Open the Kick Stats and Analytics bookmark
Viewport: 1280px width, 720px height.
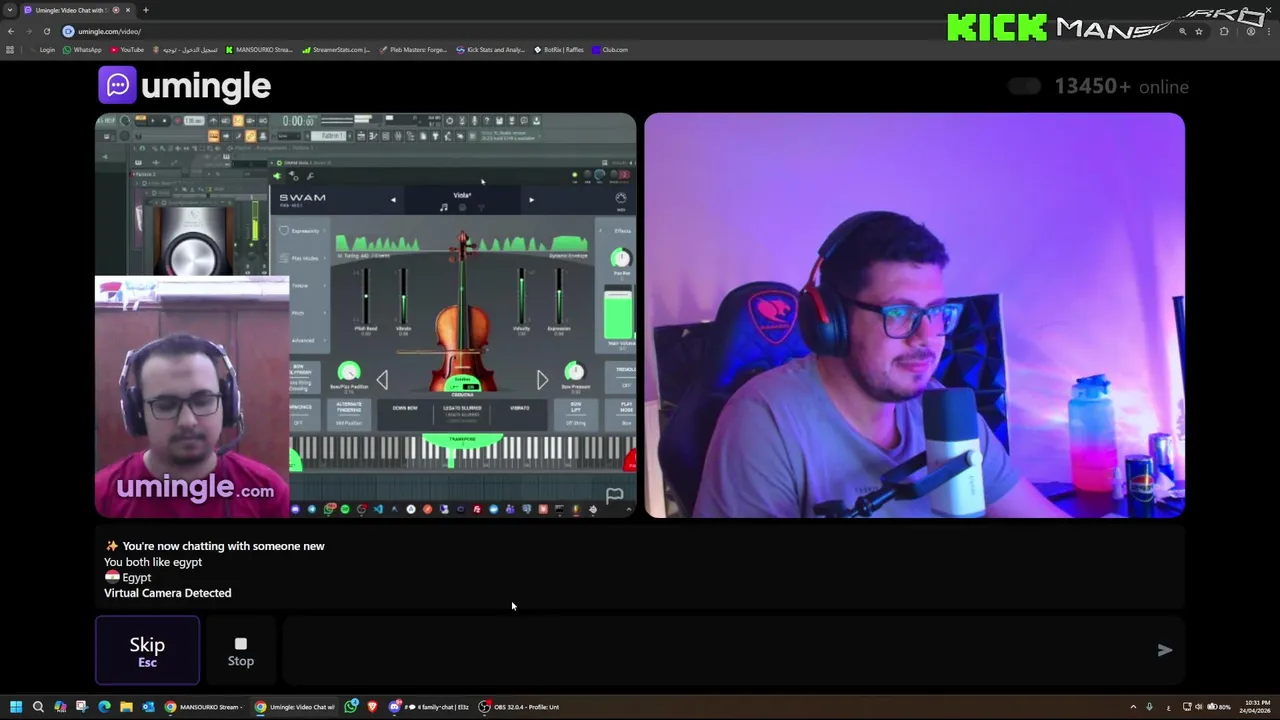(490, 49)
